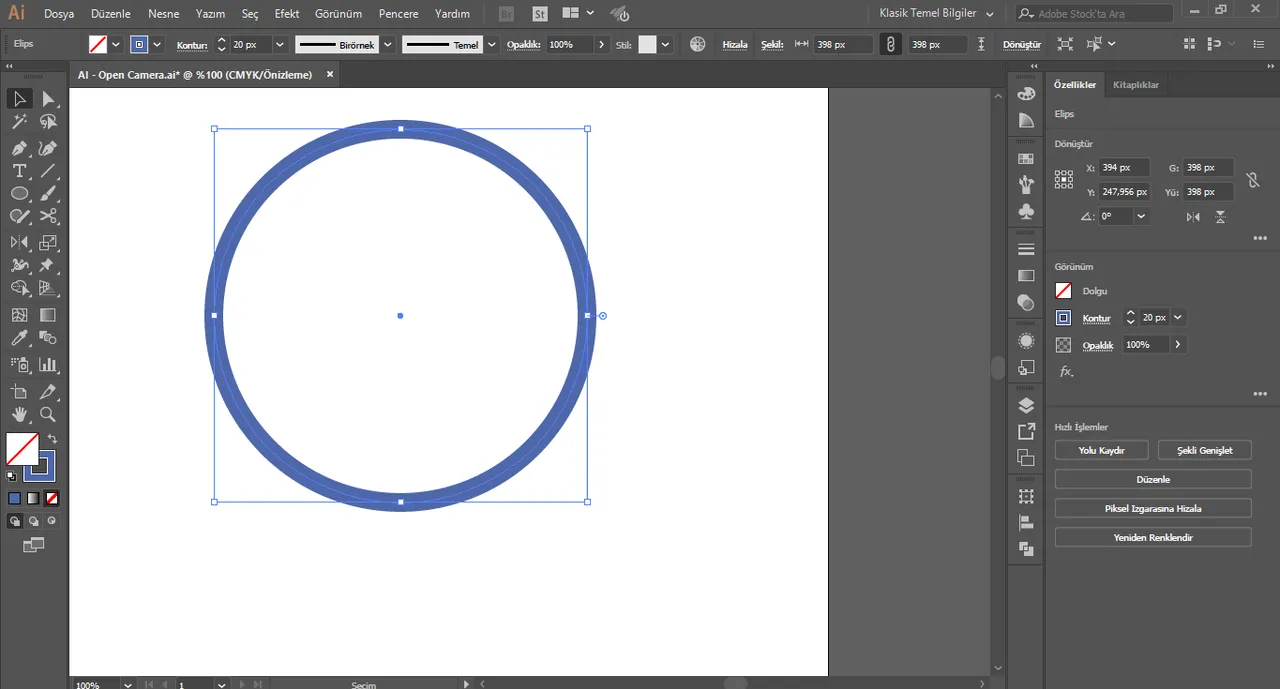The height and width of the screenshot is (689, 1280).
Task: Flip vertically in Properties panel
Action: point(1221,216)
